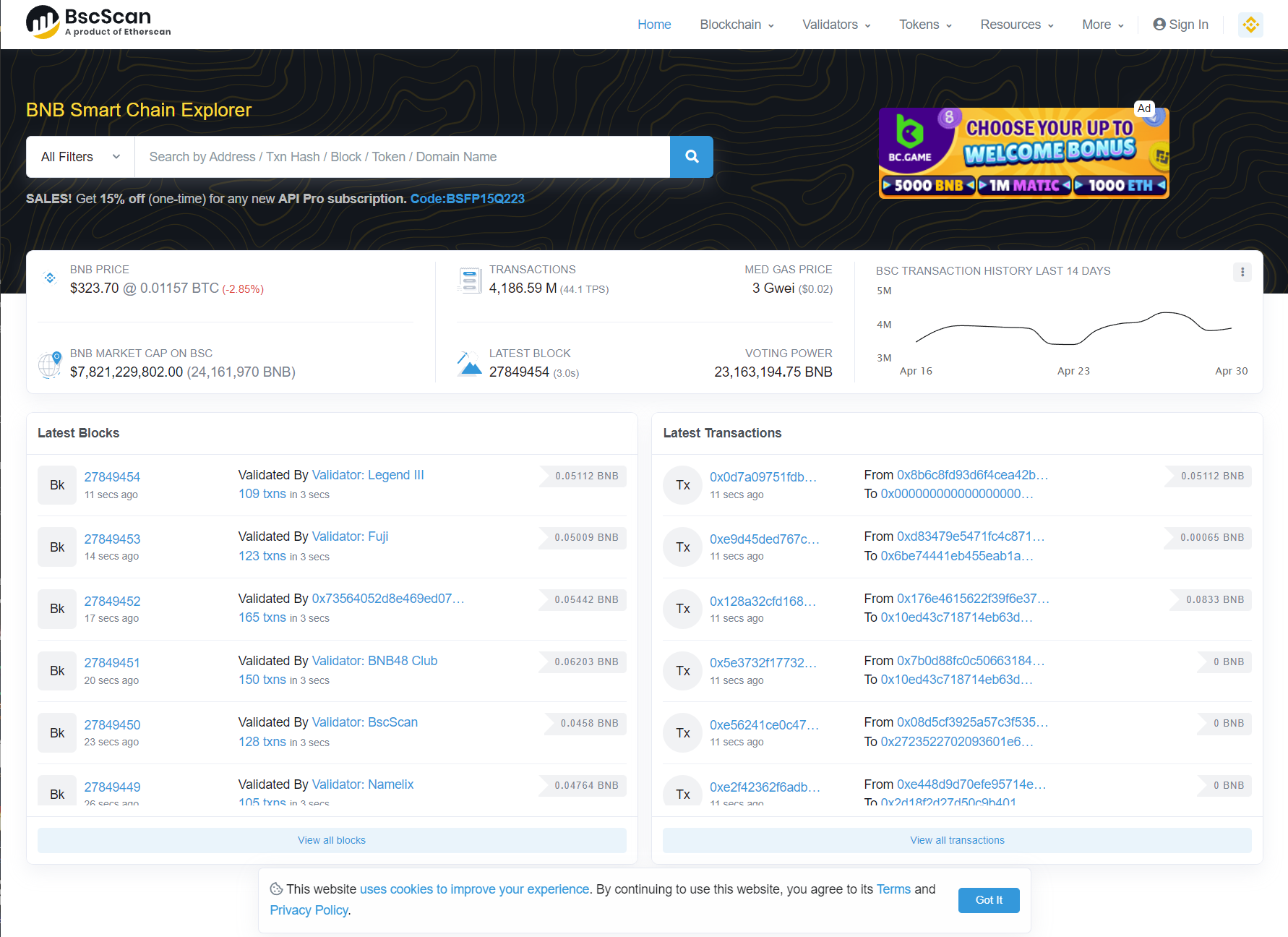Click the promo code BSFP15Q223 link
This screenshot has width=1288, height=937.
click(468, 199)
